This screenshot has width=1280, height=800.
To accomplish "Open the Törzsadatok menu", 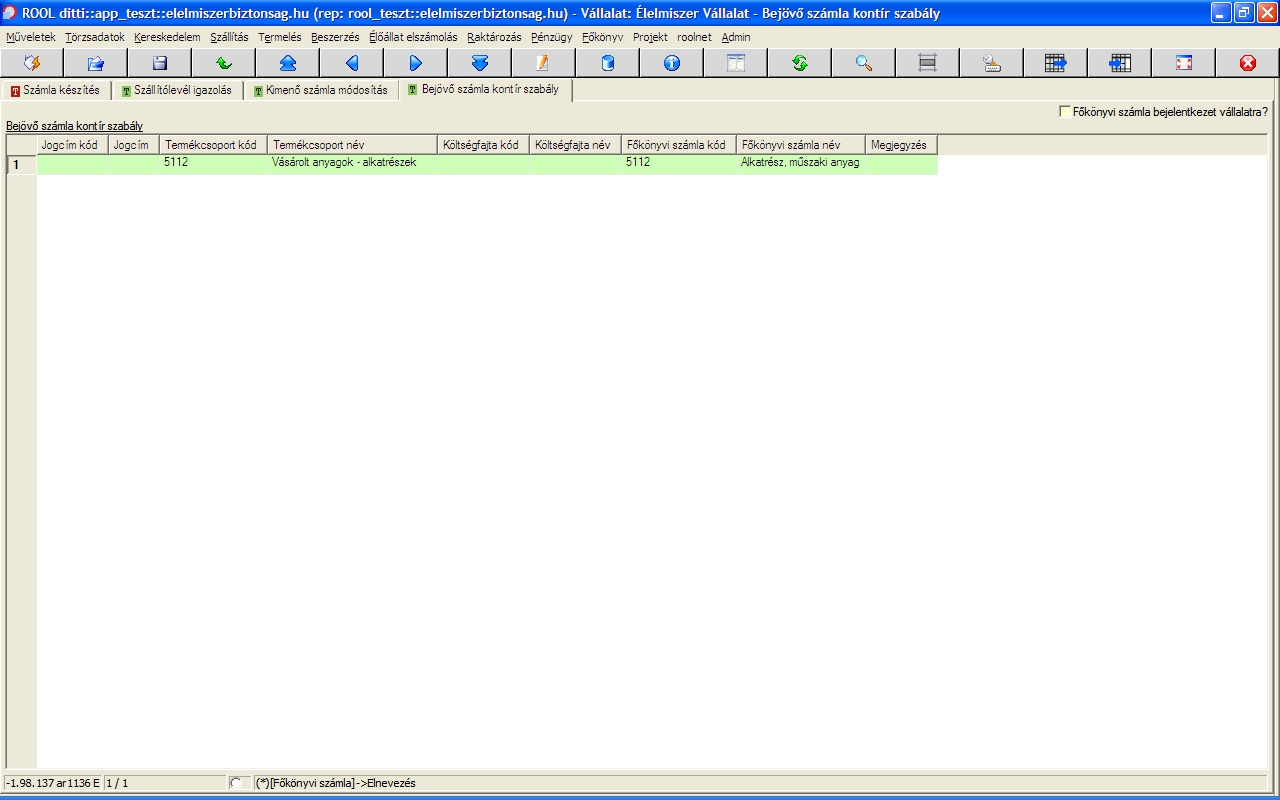I will coord(95,37).
